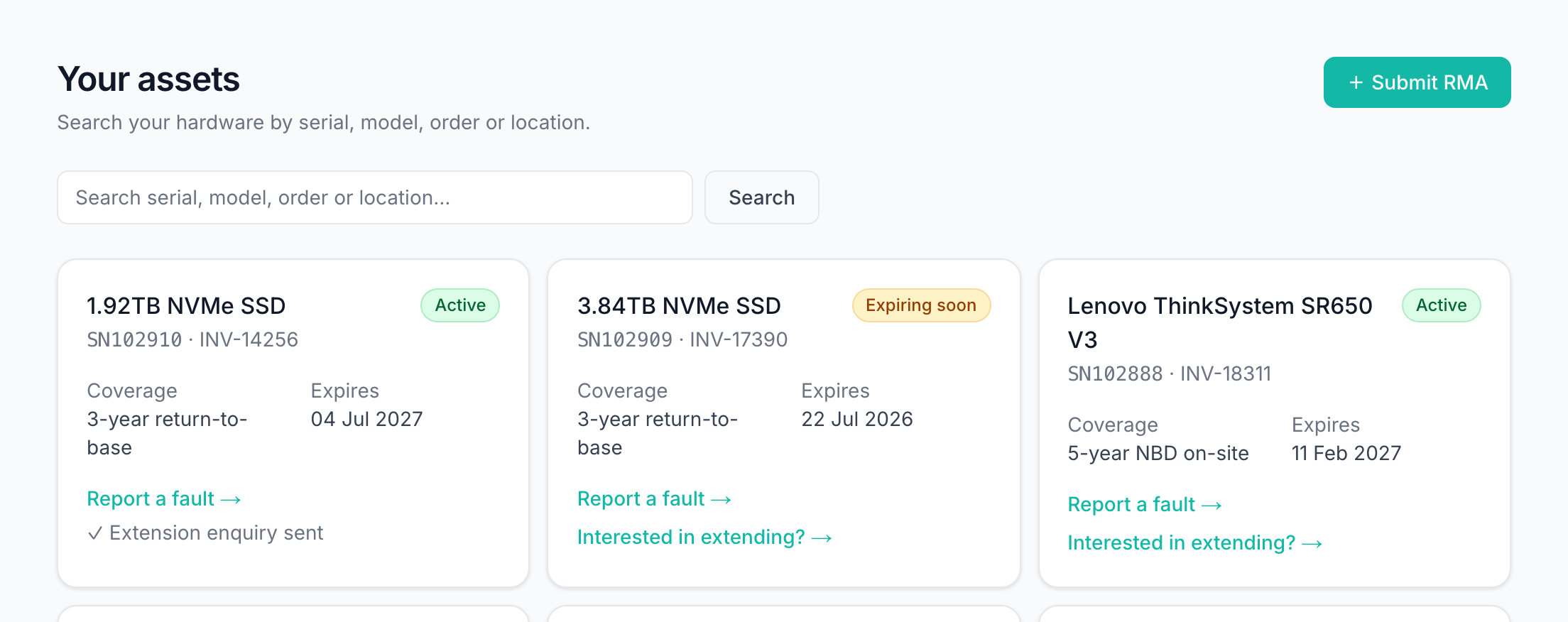Select the 3.84TB NVMe SSD title

tap(679, 306)
